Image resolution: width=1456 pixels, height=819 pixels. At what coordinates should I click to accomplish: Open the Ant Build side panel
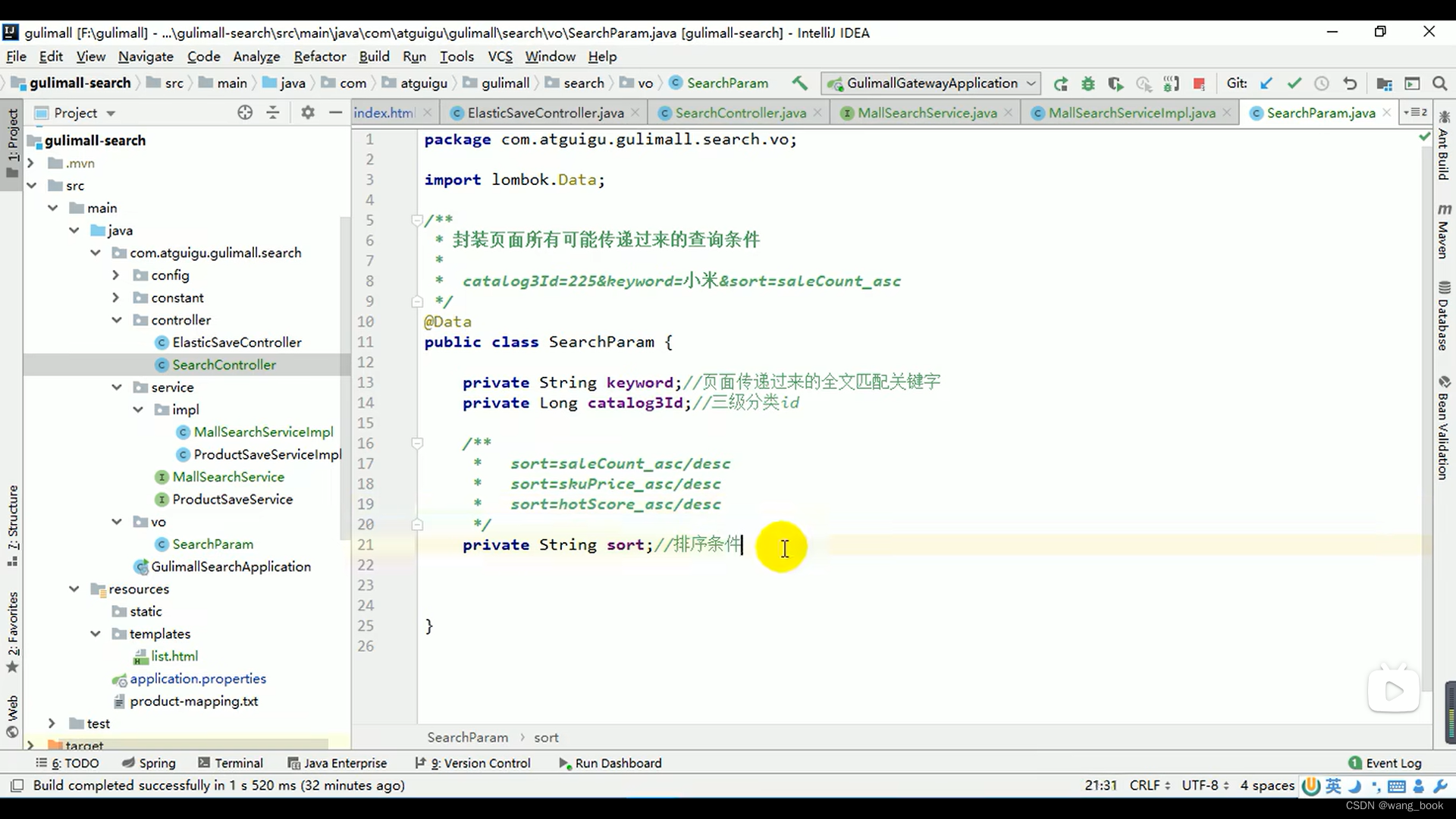tap(1444, 146)
